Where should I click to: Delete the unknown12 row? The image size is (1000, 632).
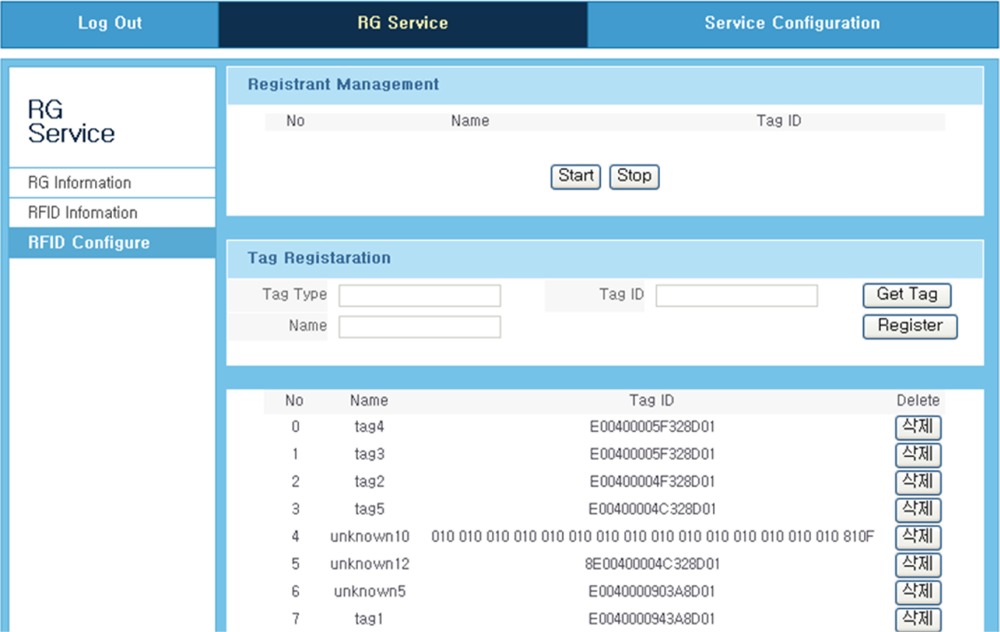[918, 564]
